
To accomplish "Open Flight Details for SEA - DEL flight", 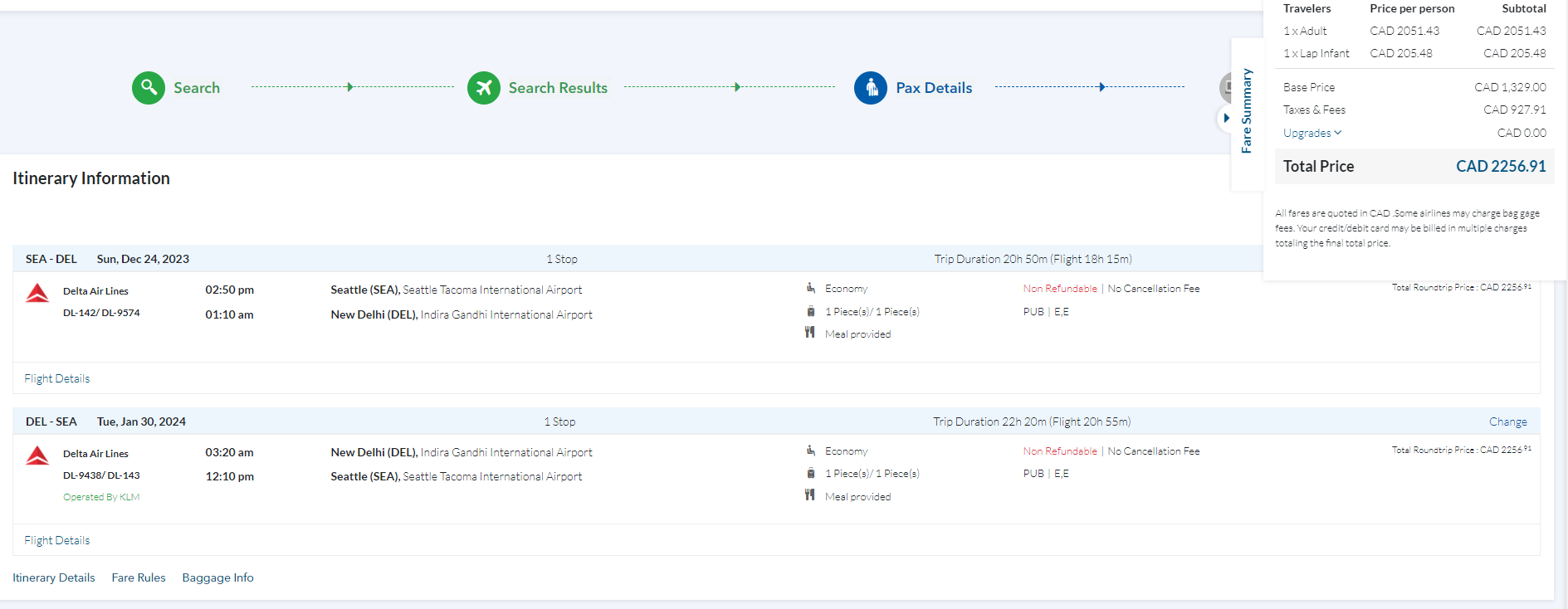I will (x=56, y=378).
